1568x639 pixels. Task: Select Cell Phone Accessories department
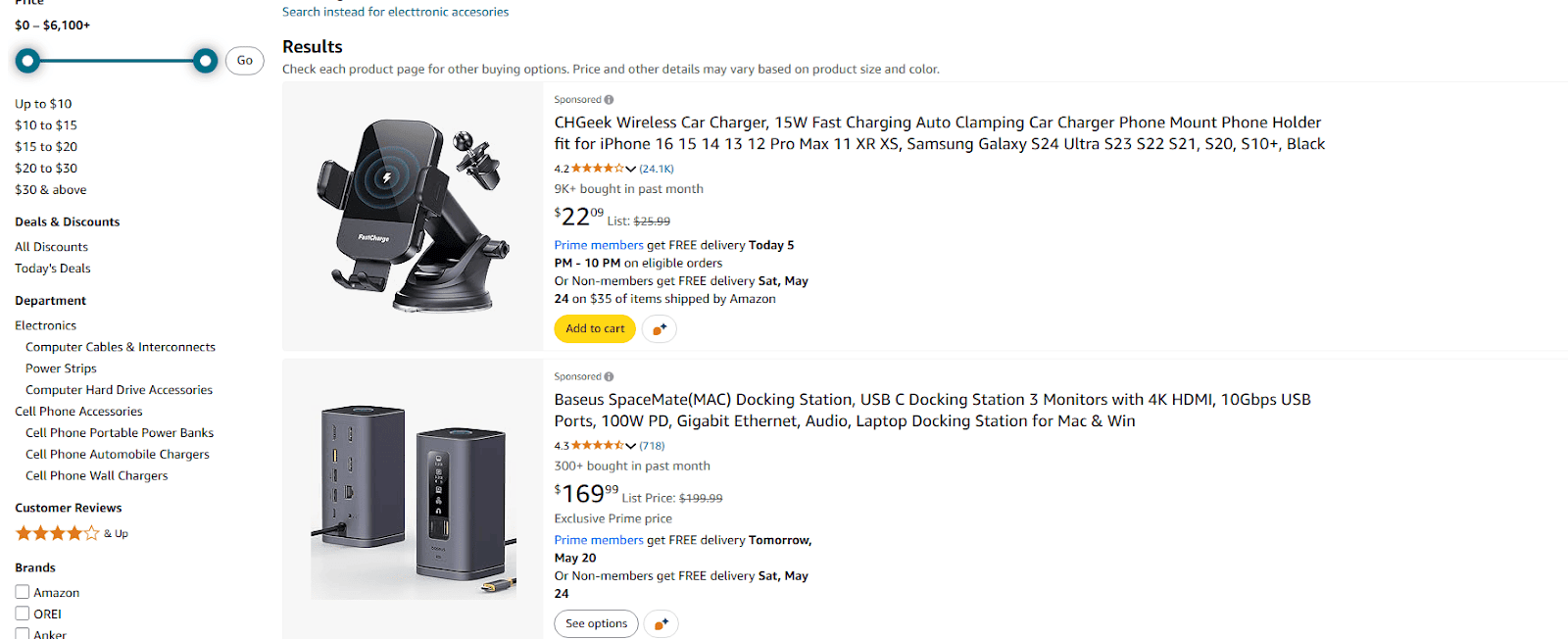(78, 412)
